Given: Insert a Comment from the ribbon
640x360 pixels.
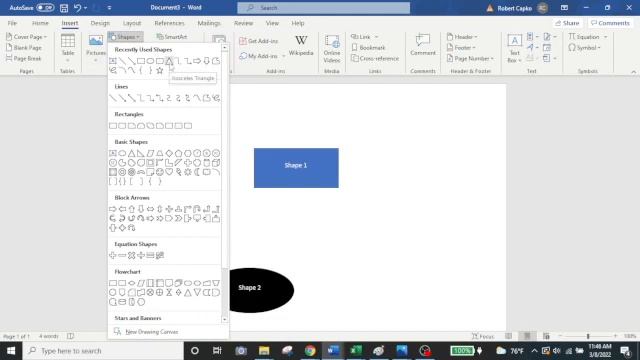Looking at the screenshot, I should [423, 45].
